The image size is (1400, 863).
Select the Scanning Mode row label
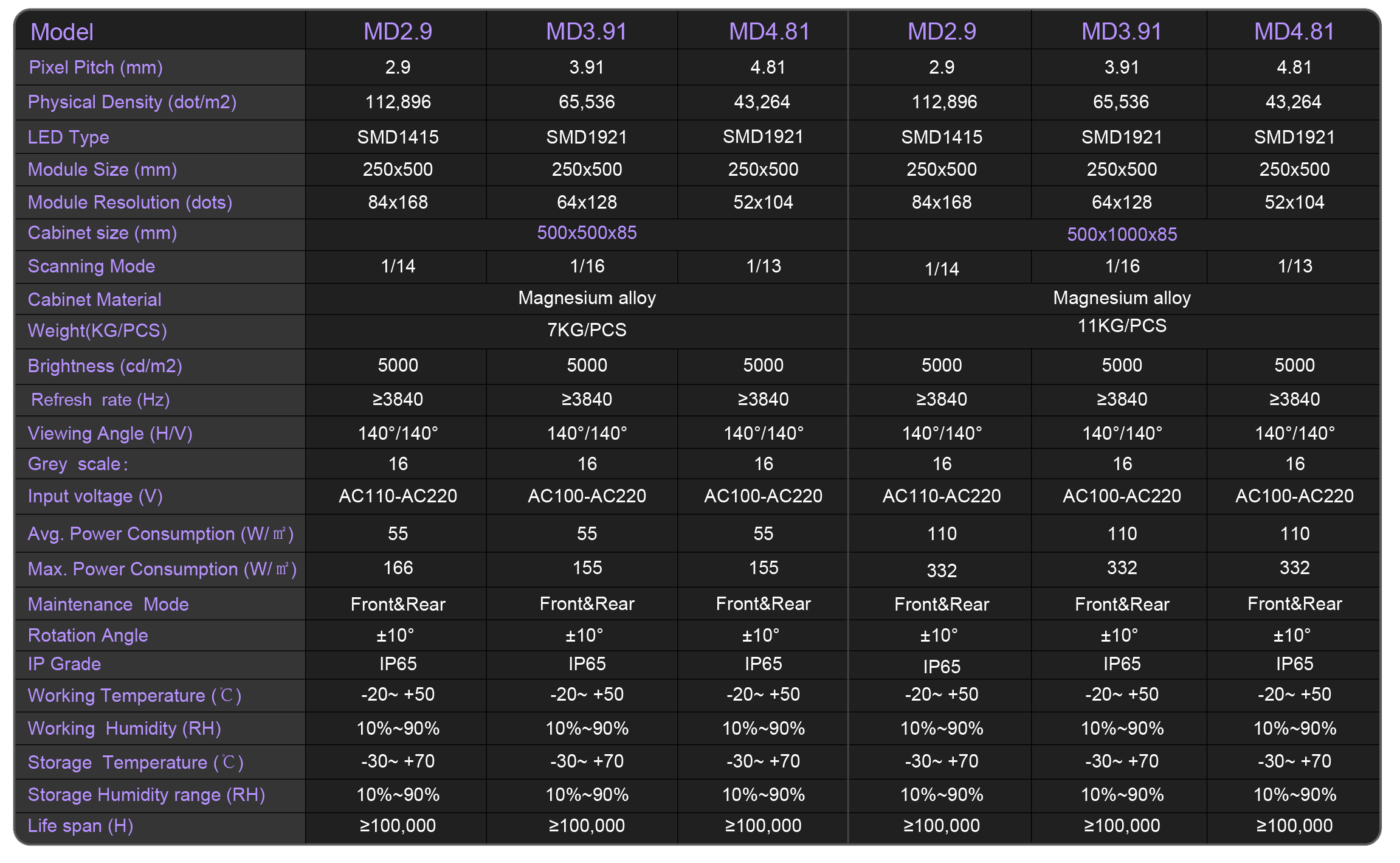[x=91, y=266]
